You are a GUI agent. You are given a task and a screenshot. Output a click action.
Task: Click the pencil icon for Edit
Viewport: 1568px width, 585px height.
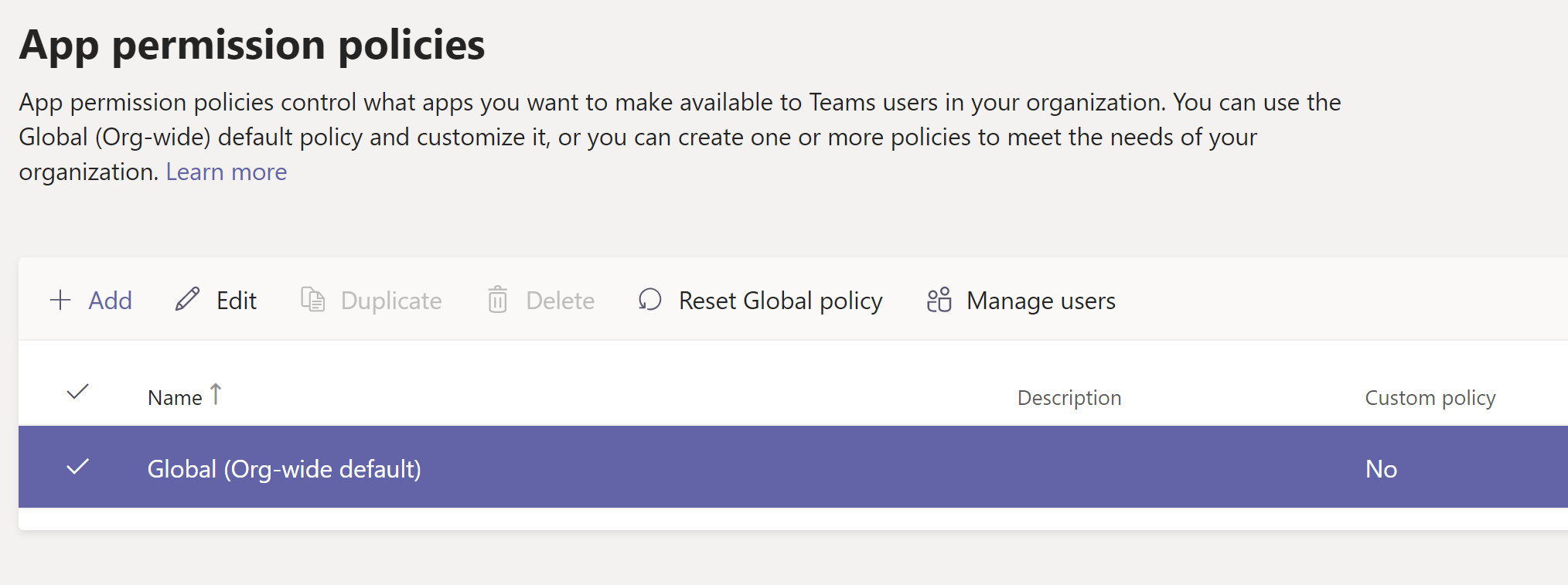[187, 299]
